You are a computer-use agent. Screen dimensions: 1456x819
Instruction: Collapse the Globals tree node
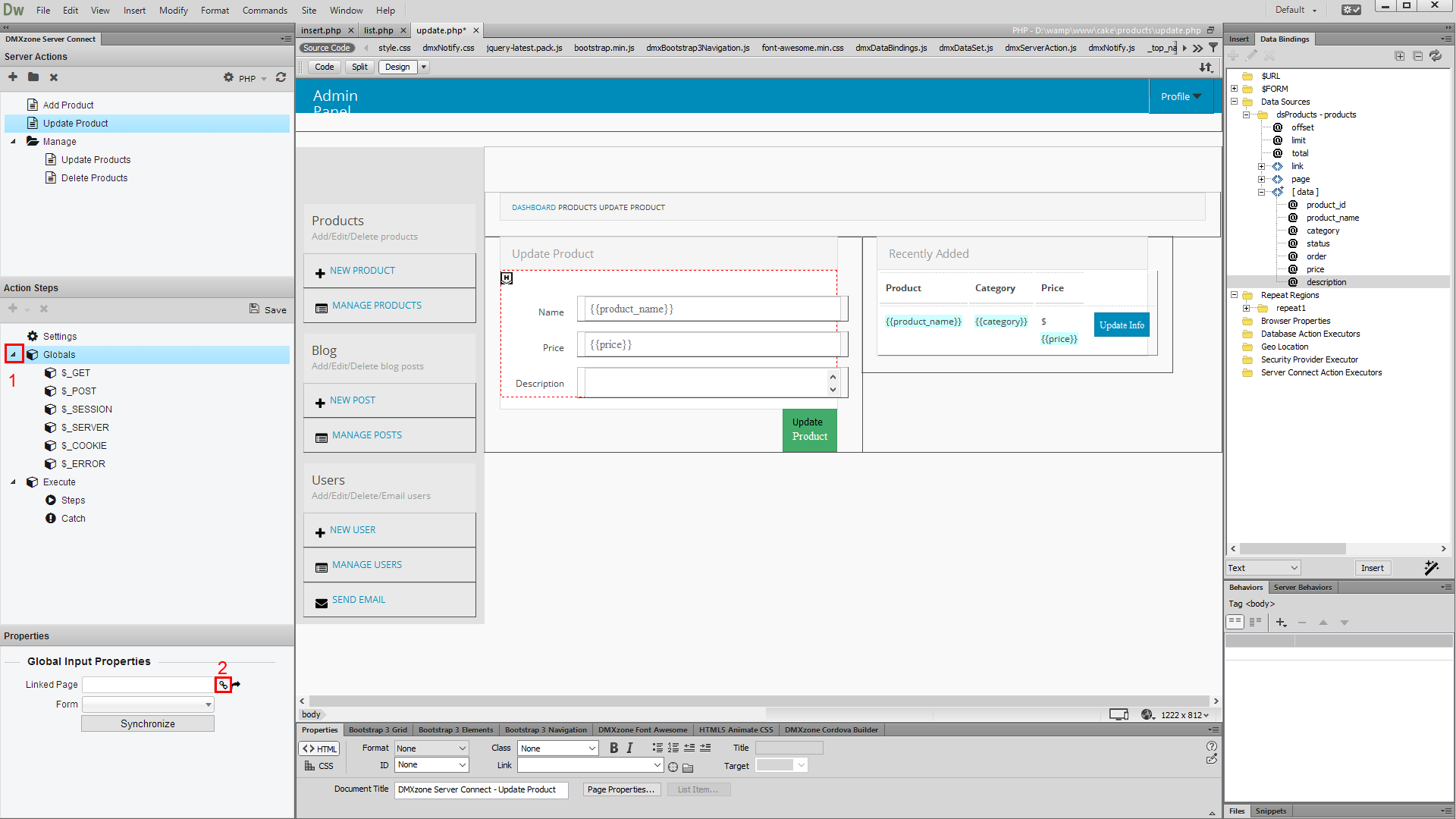point(13,354)
